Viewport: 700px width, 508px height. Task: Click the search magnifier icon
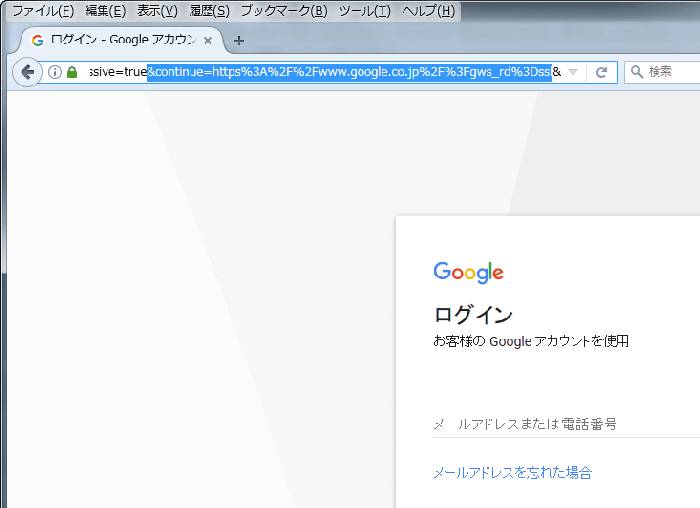pos(637,71)
